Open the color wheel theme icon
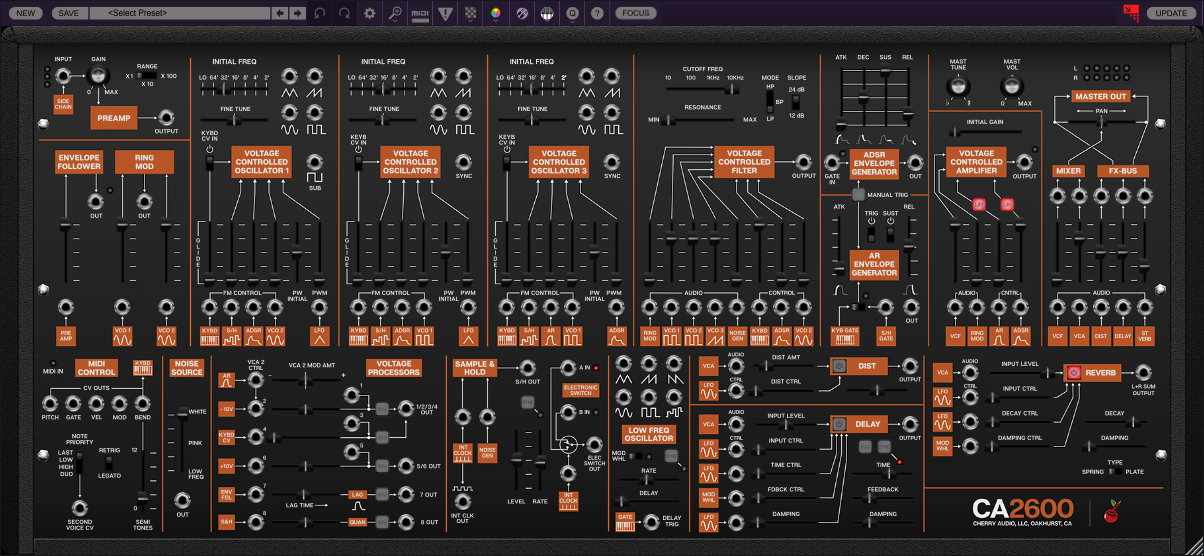This screenshot has height=556, width=1204. tap(495, 13)
